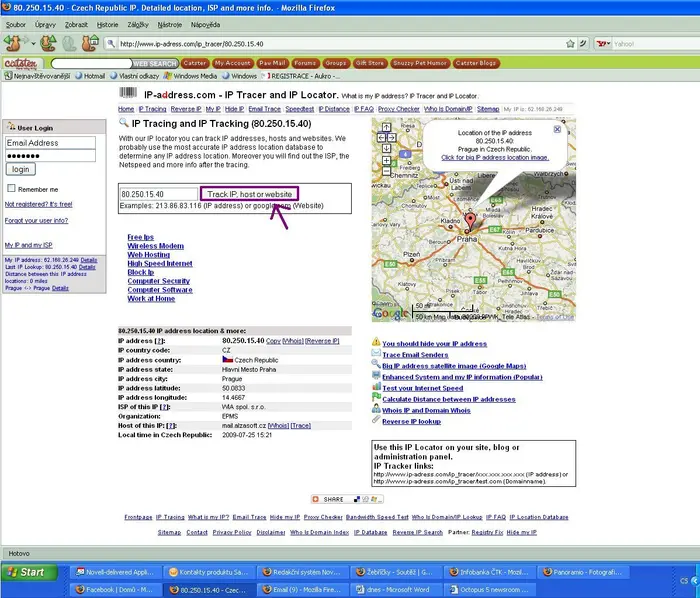Open the Nástroje menu
This screenshot has height=598, width=700.
click(x=170, y=25)
